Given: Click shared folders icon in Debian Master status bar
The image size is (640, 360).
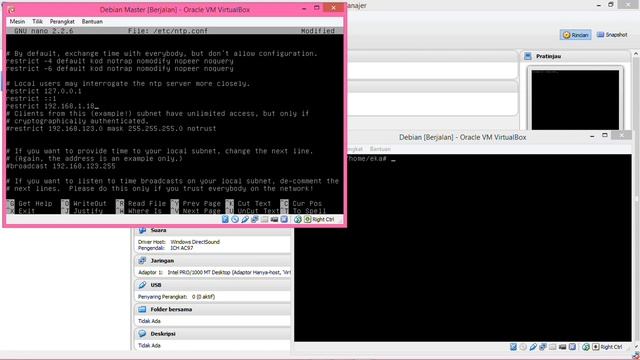Looking at the screenshot, I should click(264, 219).
